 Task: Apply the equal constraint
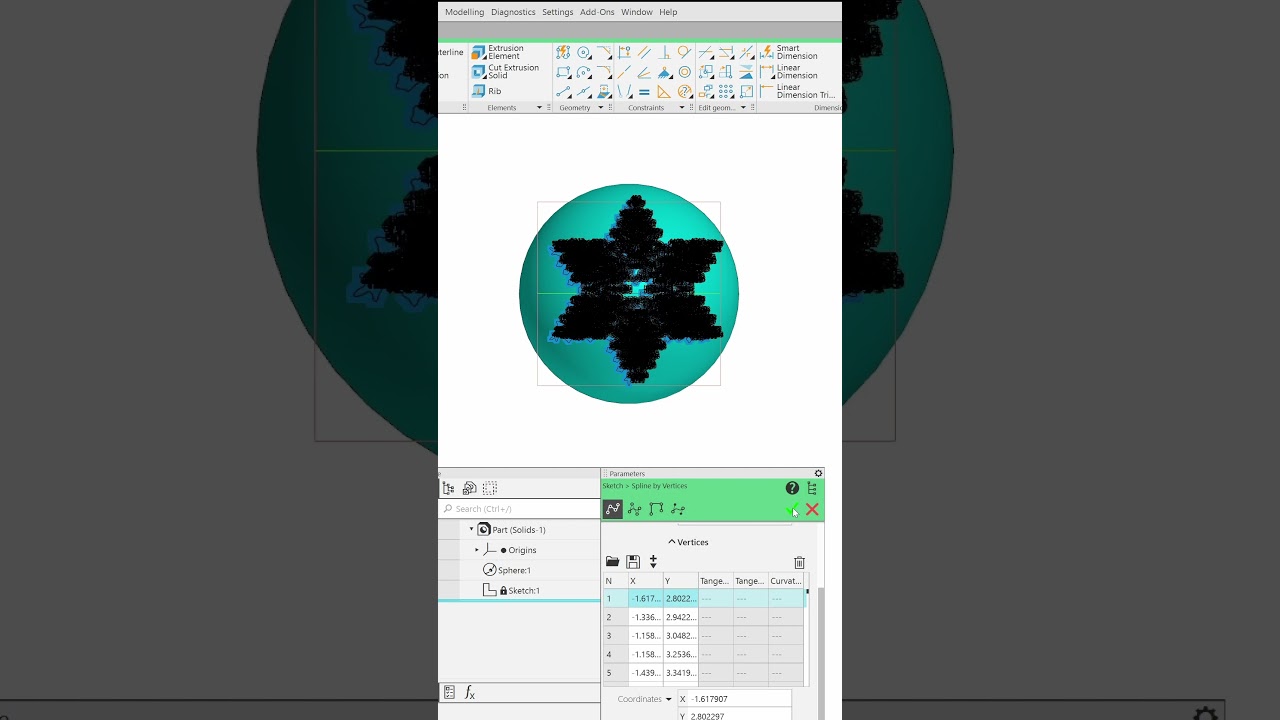click(x=644, y=92)
